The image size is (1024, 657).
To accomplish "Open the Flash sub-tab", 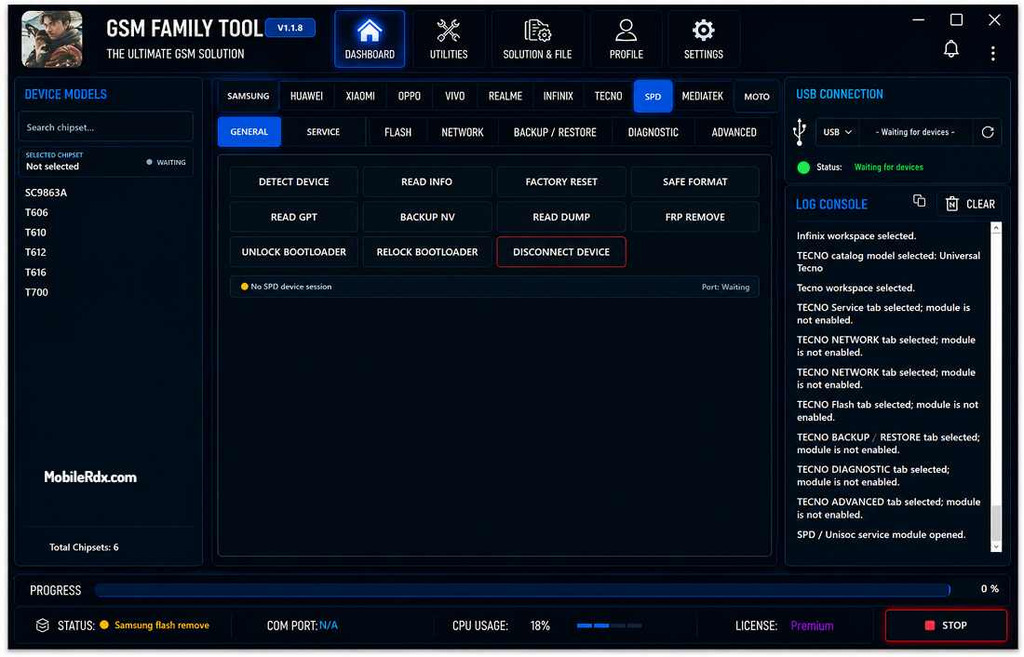I will (x=398, y=132).
